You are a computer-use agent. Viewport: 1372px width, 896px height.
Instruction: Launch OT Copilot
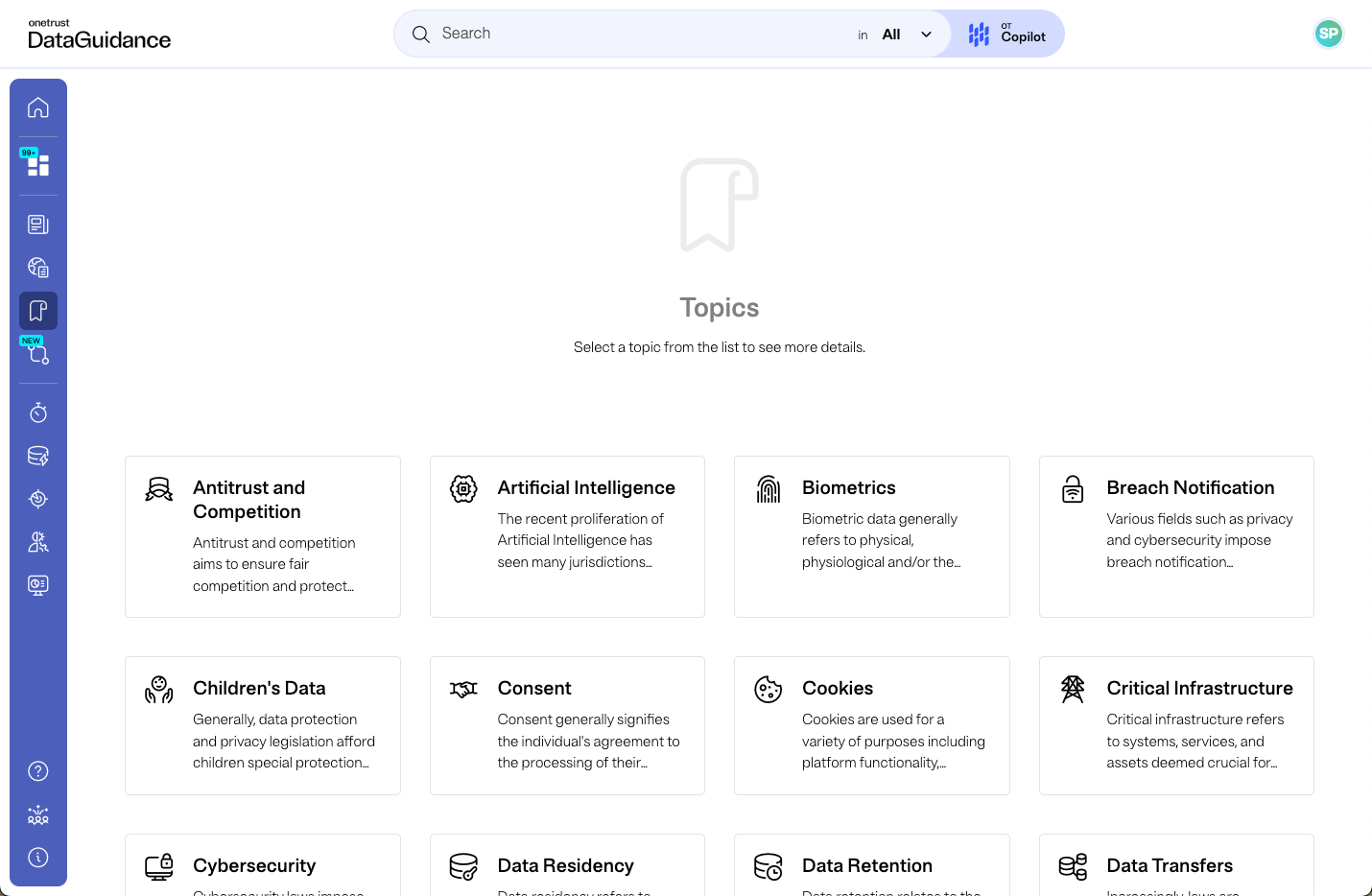1005,34
